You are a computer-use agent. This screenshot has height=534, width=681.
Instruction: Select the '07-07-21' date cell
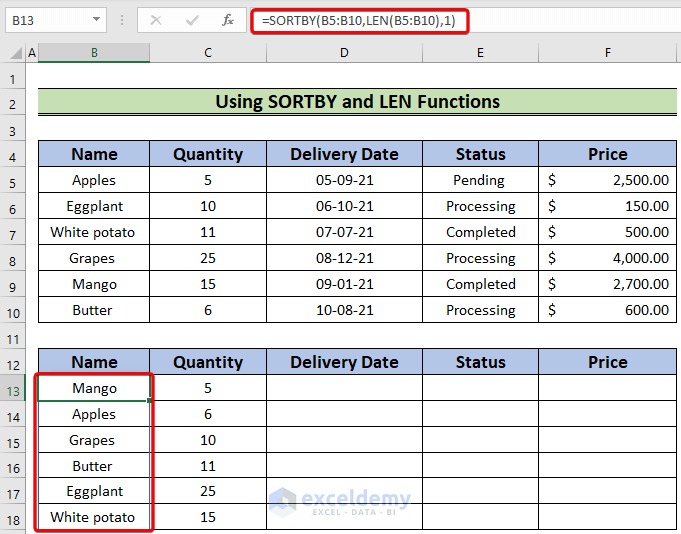[344, 232]
